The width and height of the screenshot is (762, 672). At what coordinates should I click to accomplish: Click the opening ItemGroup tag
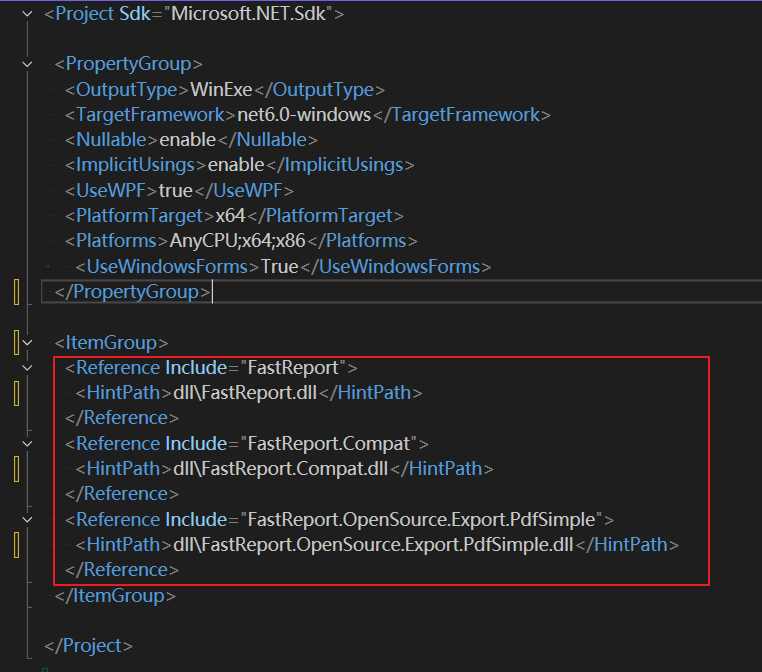pyautogui.click(x=111, y=343)
